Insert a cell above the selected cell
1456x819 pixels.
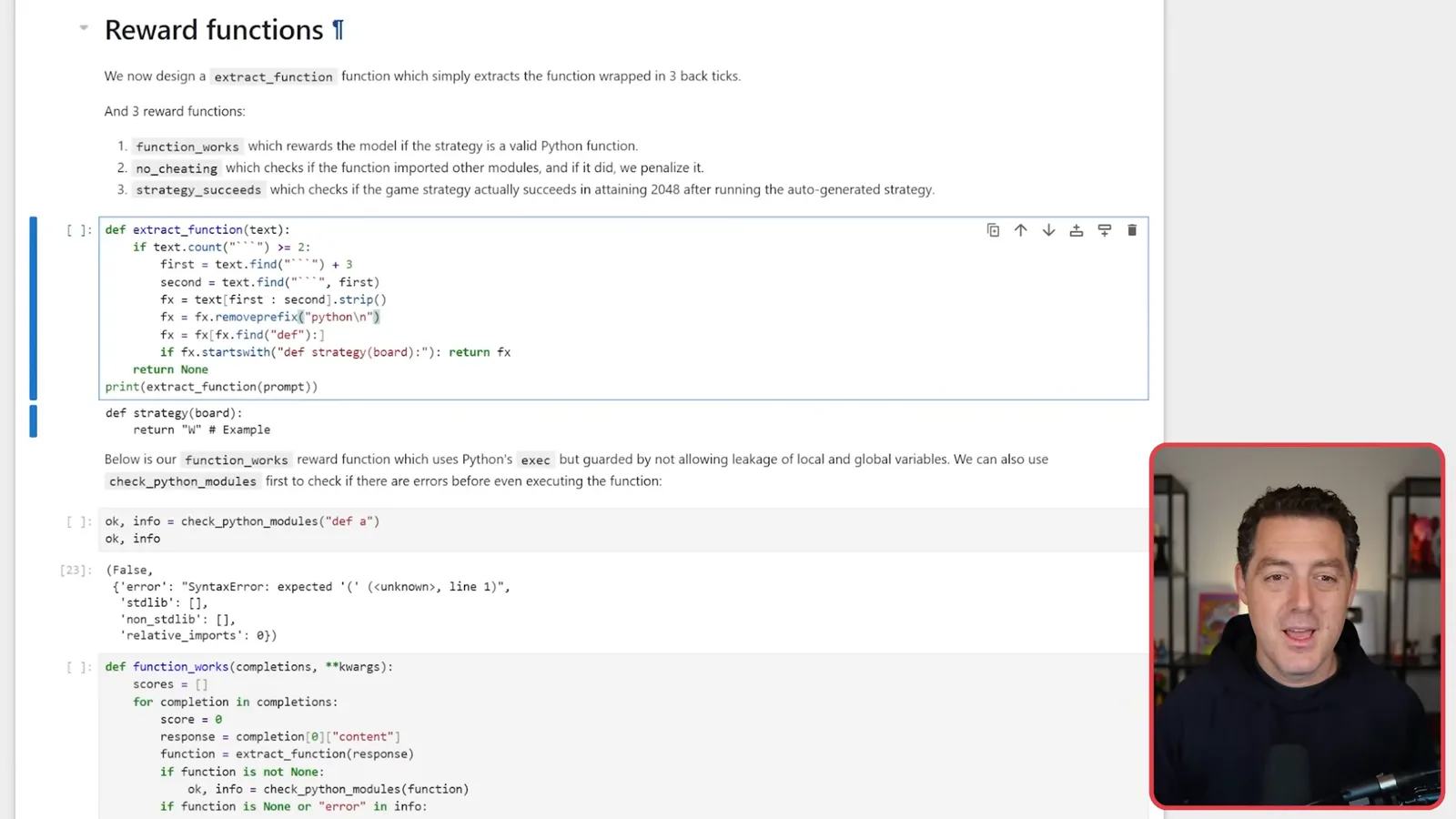point(1077,230)
